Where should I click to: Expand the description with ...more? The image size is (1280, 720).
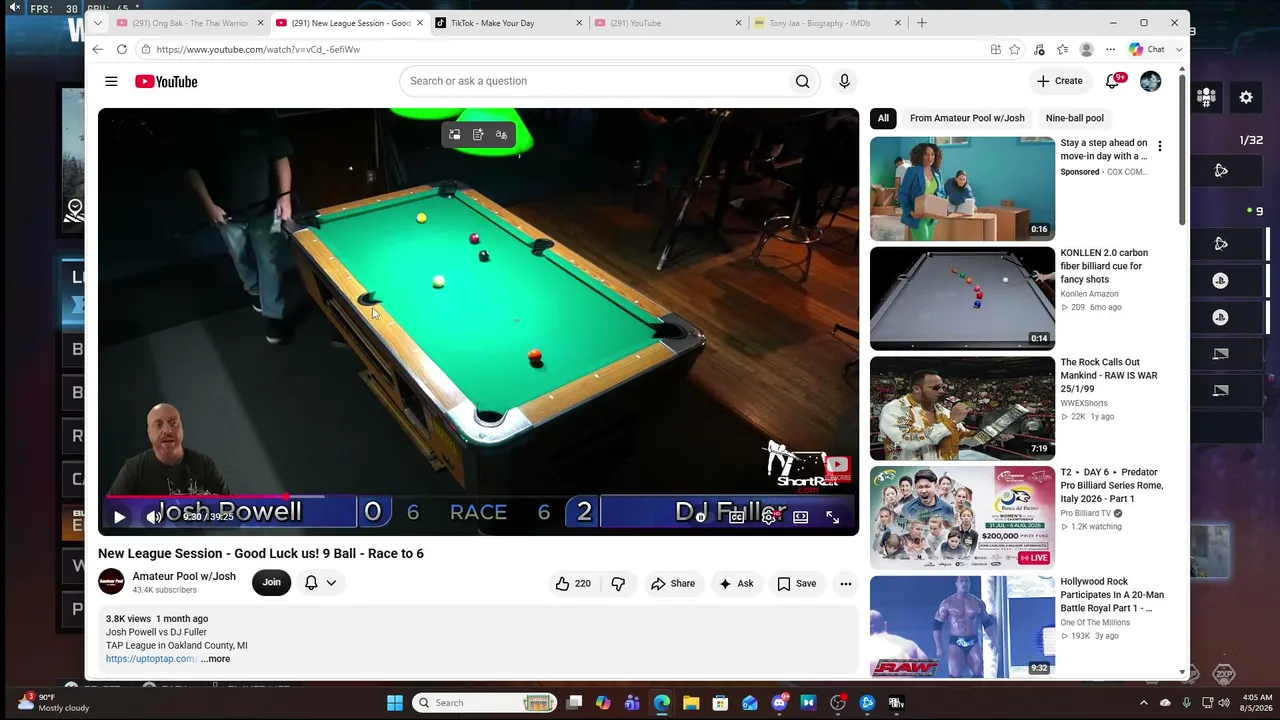click(215, 659)
